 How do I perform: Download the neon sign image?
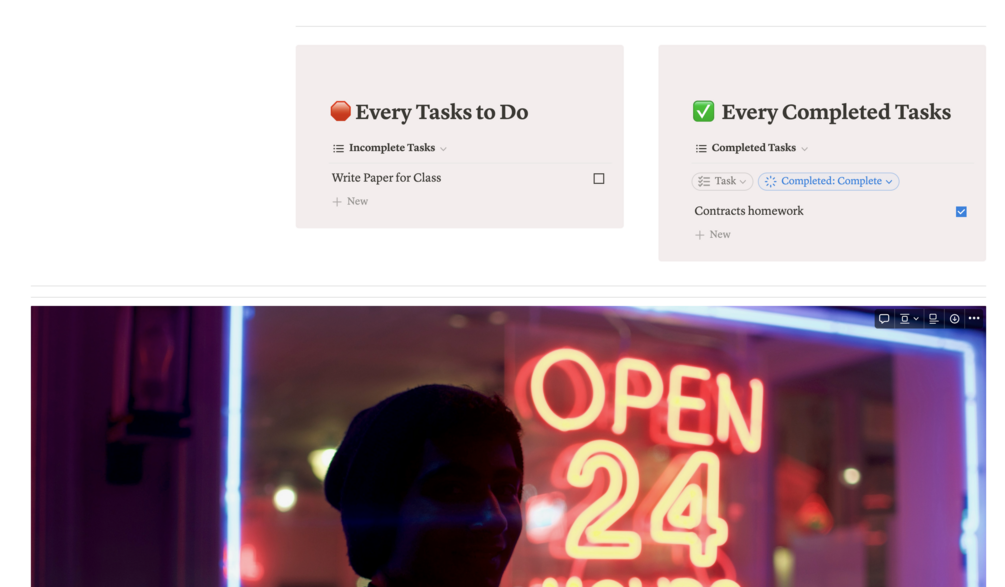[954, 318]
